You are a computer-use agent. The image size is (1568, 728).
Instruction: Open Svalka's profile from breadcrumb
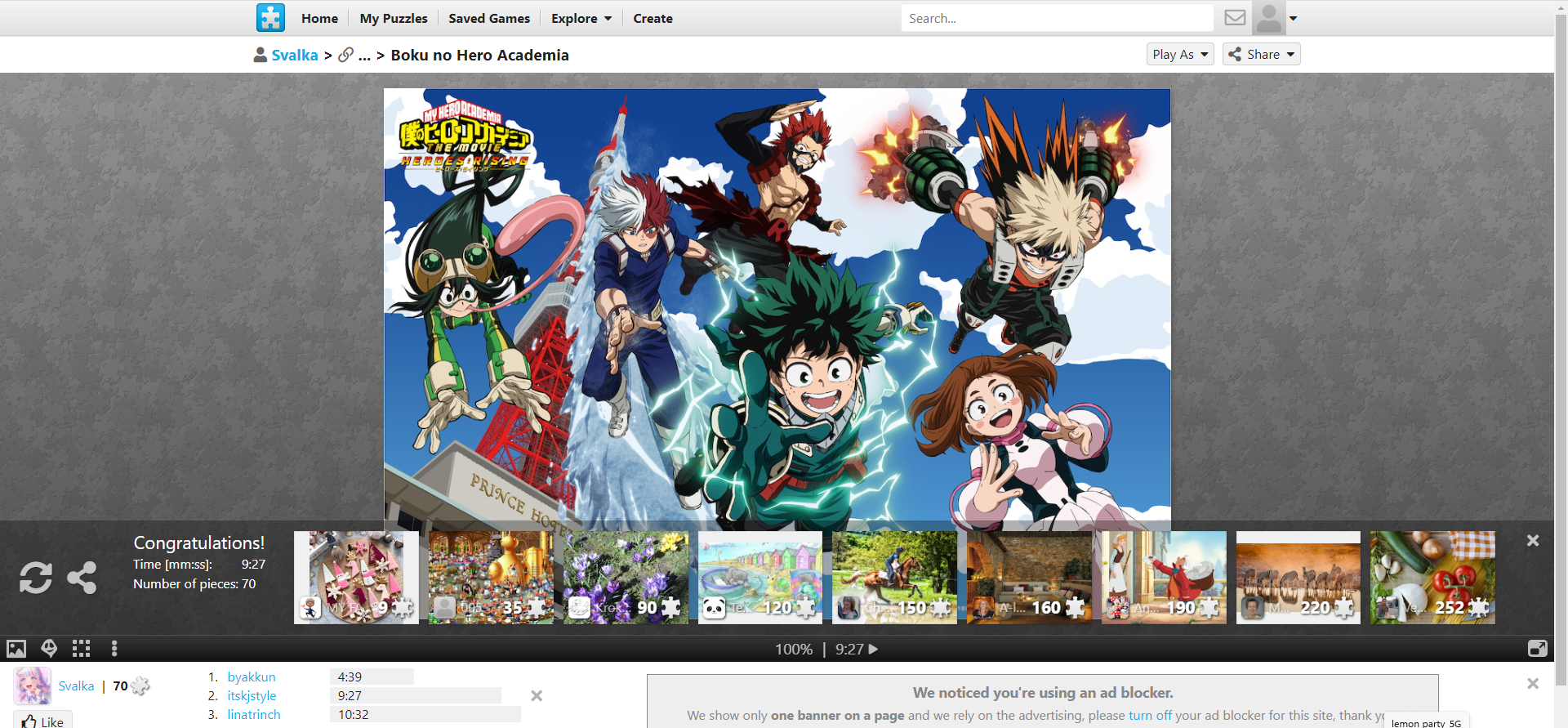[x=294, y=55]
